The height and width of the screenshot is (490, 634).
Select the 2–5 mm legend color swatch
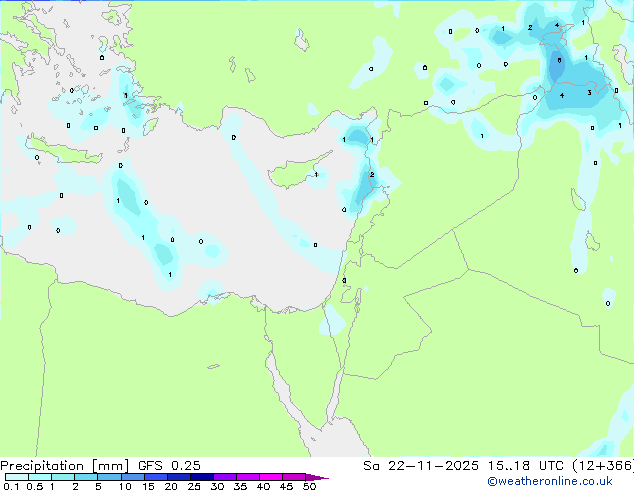pyautogui.click(x=86, y=477)
